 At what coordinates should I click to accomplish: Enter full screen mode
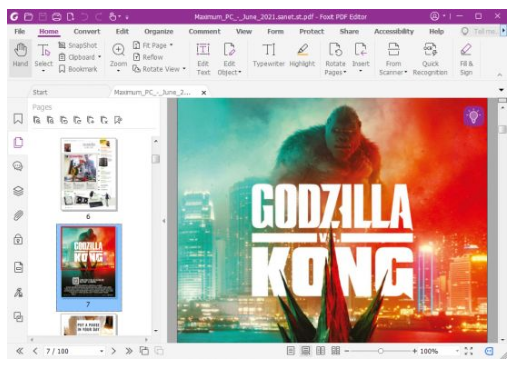pos(469,351)
